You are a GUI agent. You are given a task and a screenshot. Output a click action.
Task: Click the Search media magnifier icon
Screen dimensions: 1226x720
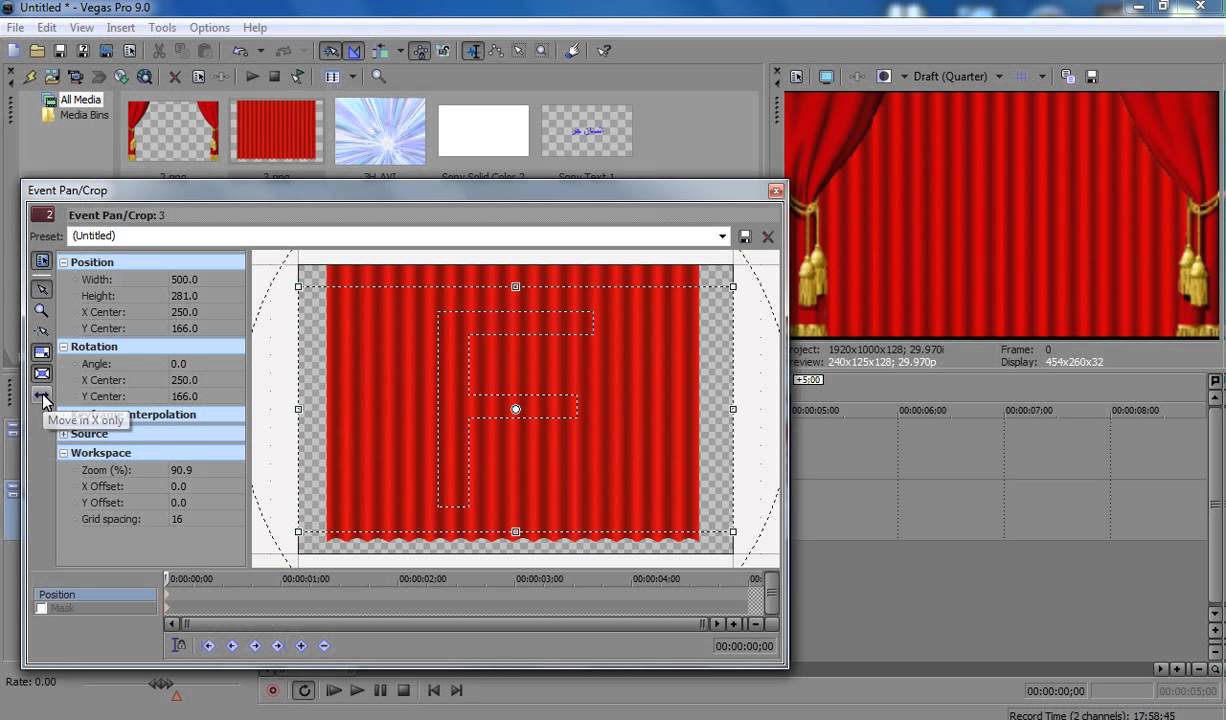378,76
